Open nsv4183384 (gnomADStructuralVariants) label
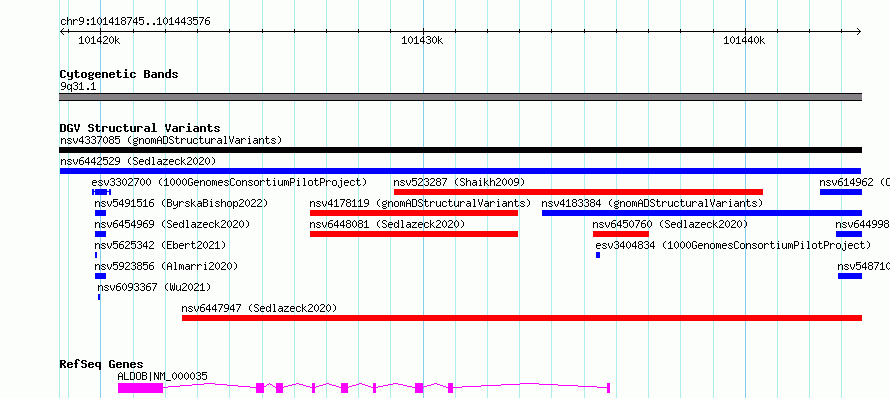890x398 pixels. pyautogui.click(x=652, y=203)
